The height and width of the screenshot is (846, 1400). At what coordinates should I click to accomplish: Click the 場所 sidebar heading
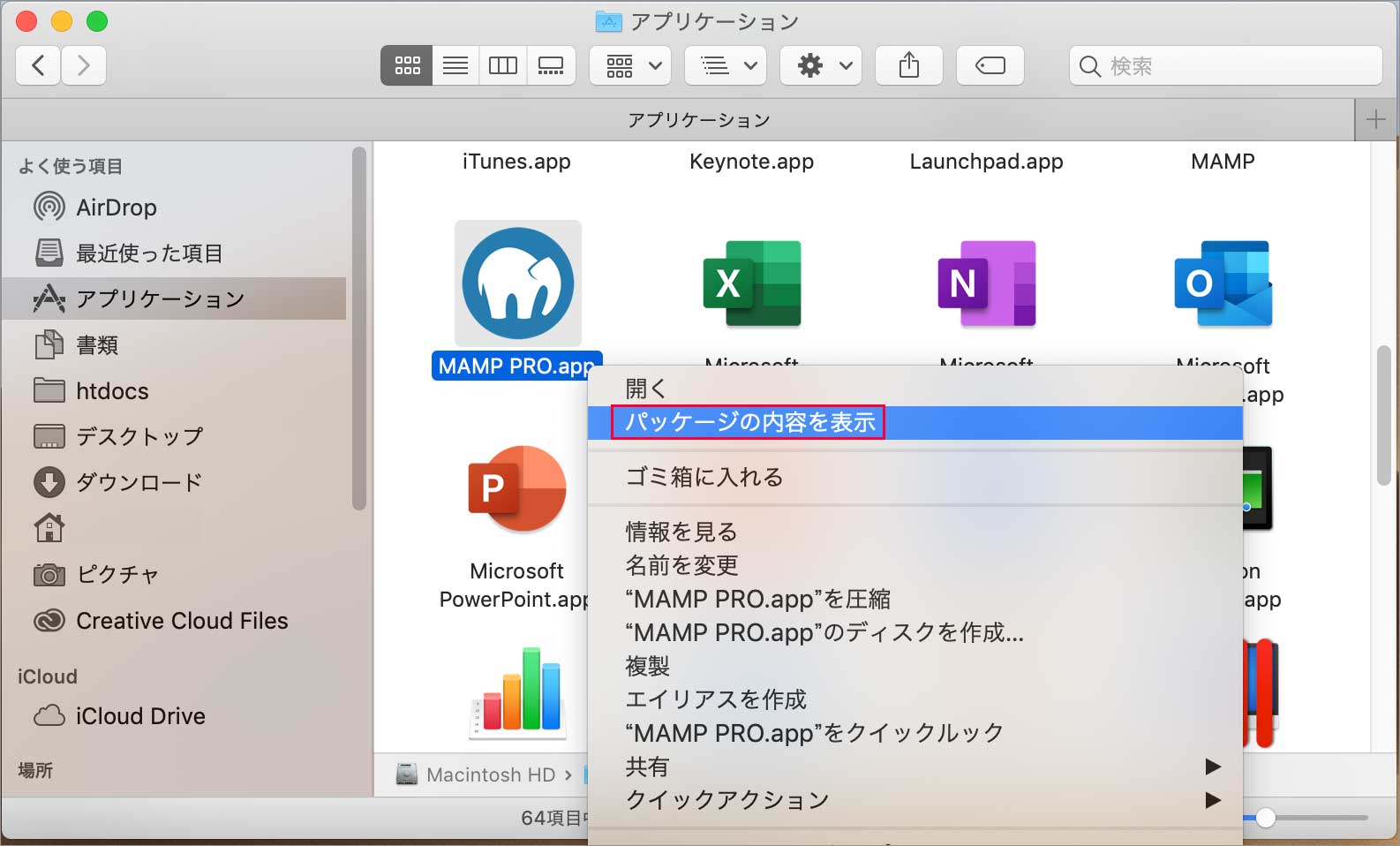(x=35, y=770)
